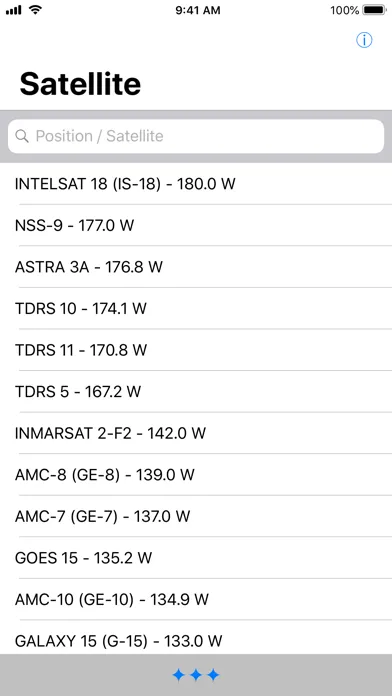
Task: Select INTELSAT 18 (IS-18) - 180.0 W
Action: point(196,184)
